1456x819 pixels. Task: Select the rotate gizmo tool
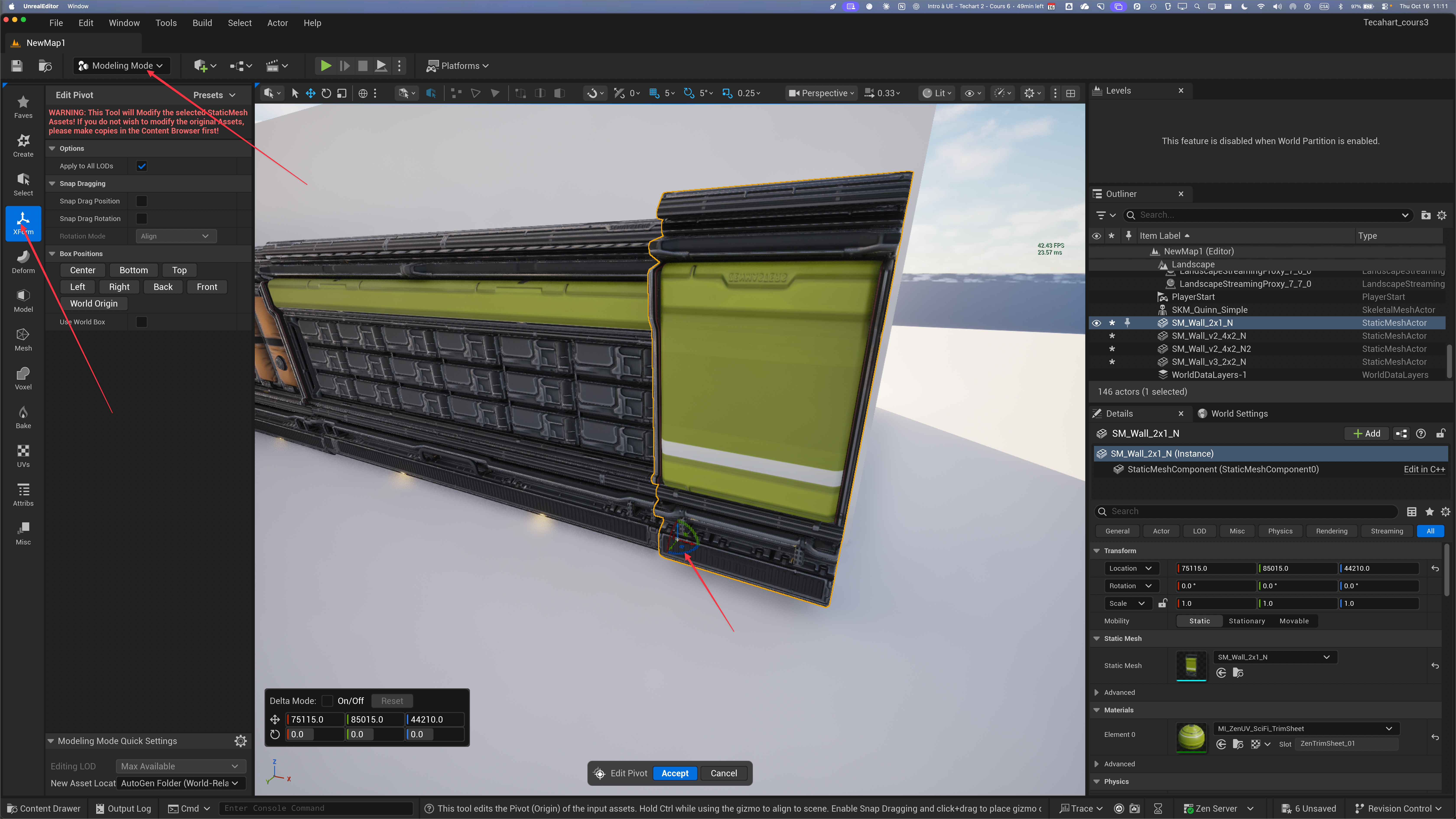pos(326,93)
